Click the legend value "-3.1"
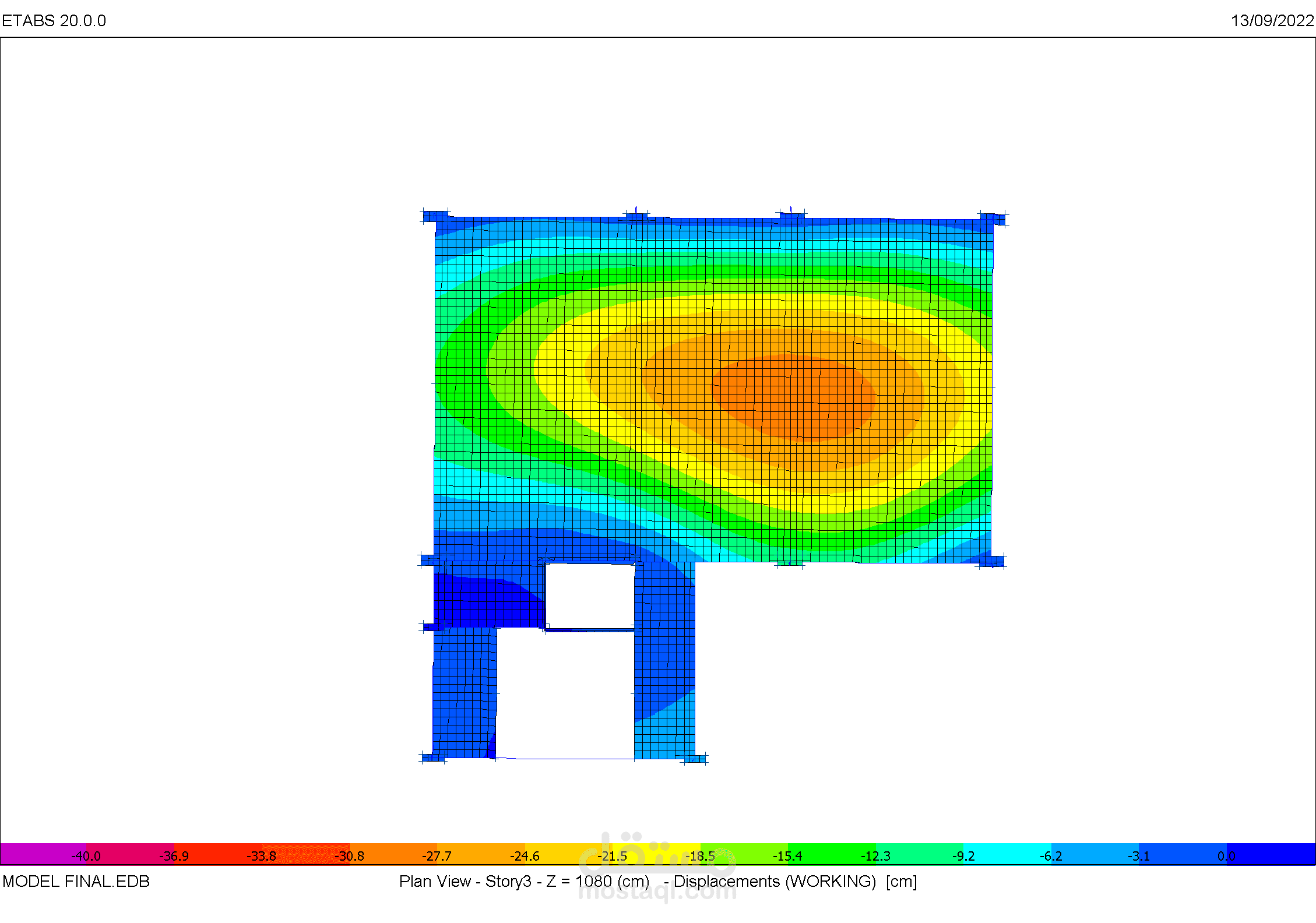The image size is (1316, 923). coord(1138,856)
